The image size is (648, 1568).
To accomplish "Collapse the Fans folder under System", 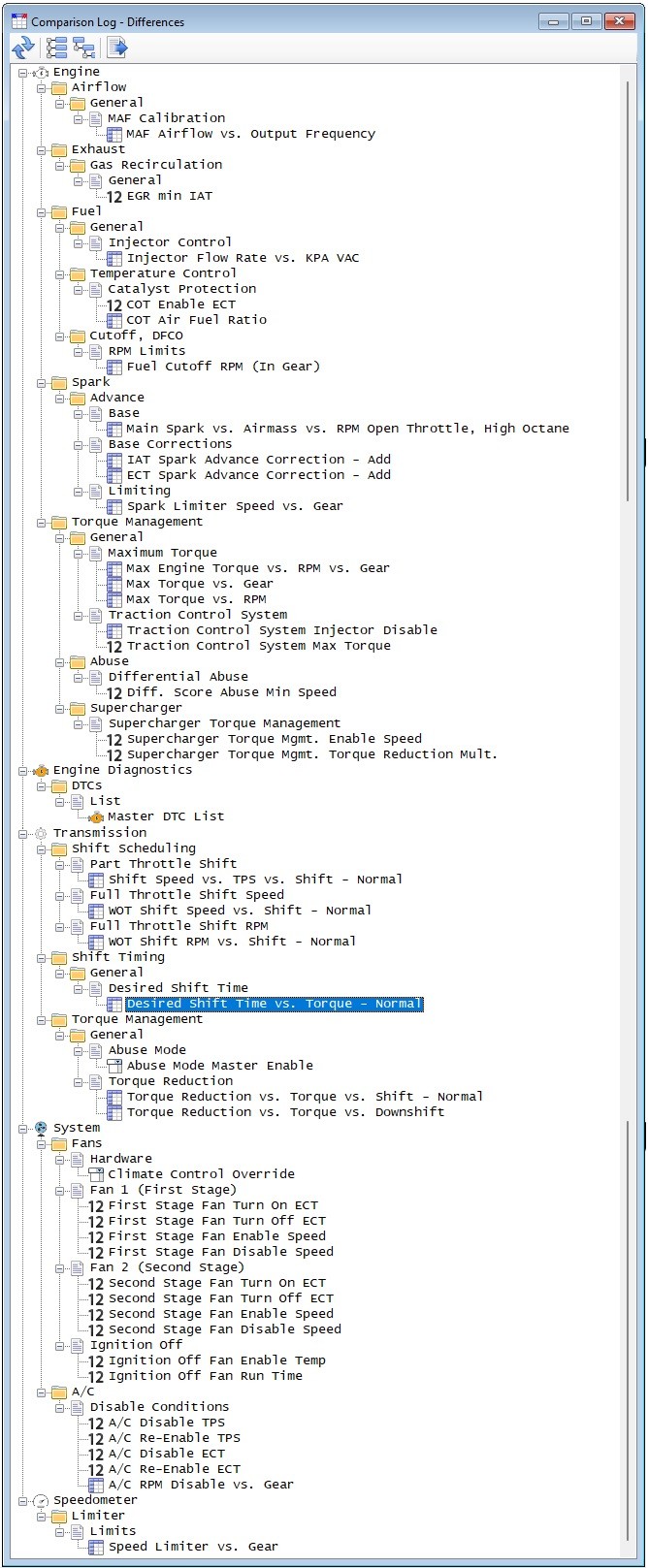I will pos(42,1143).
